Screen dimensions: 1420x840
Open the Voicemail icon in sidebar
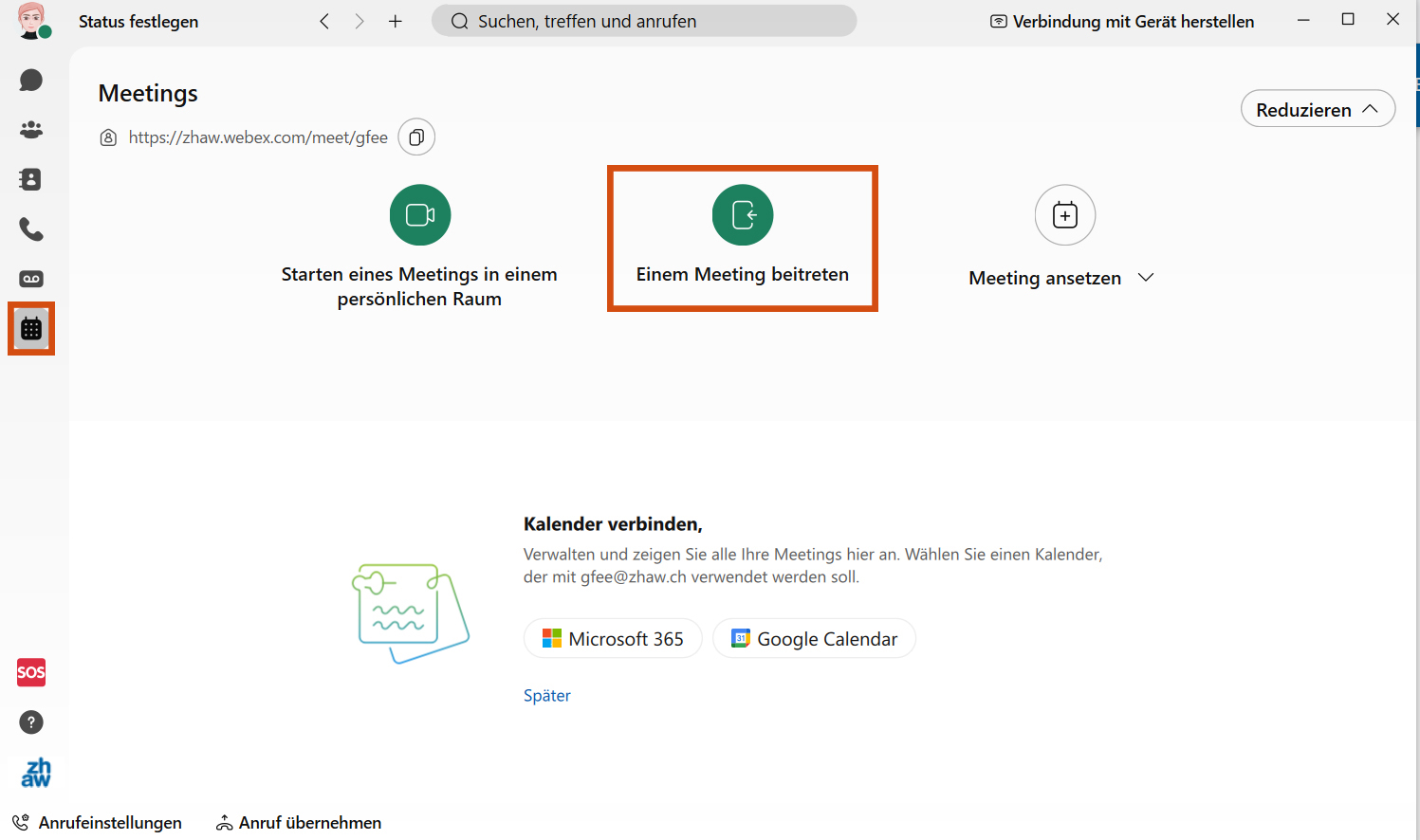tap(31, 279)
